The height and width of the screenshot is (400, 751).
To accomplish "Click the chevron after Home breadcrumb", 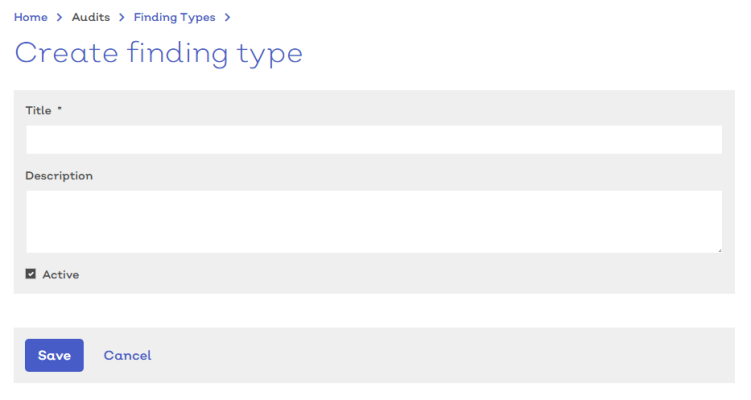I will click(x=59, y=17).
